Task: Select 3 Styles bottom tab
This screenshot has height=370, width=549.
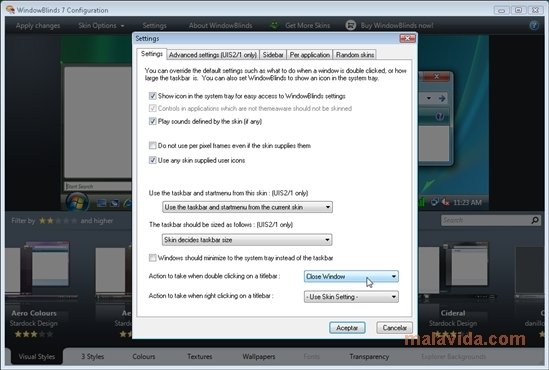Action: pos(92,357)
